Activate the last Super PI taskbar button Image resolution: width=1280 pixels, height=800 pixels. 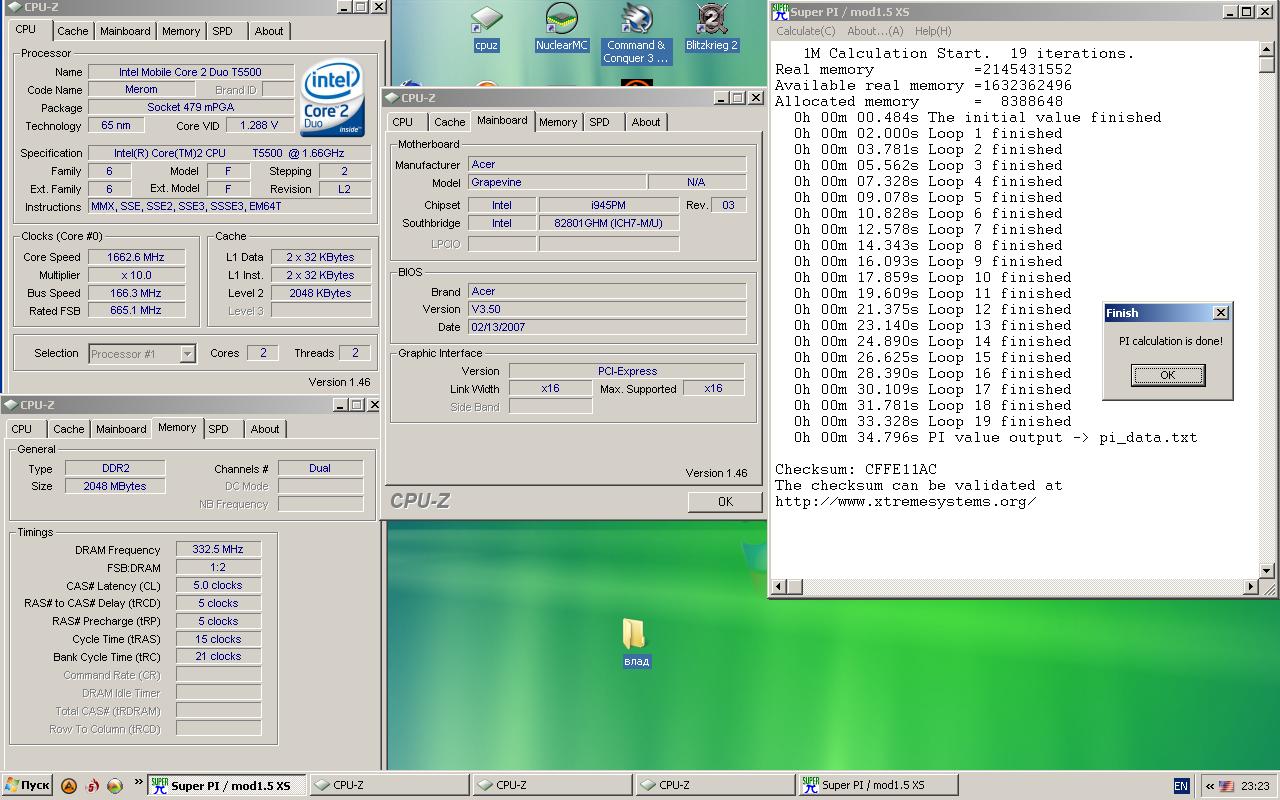876,785
